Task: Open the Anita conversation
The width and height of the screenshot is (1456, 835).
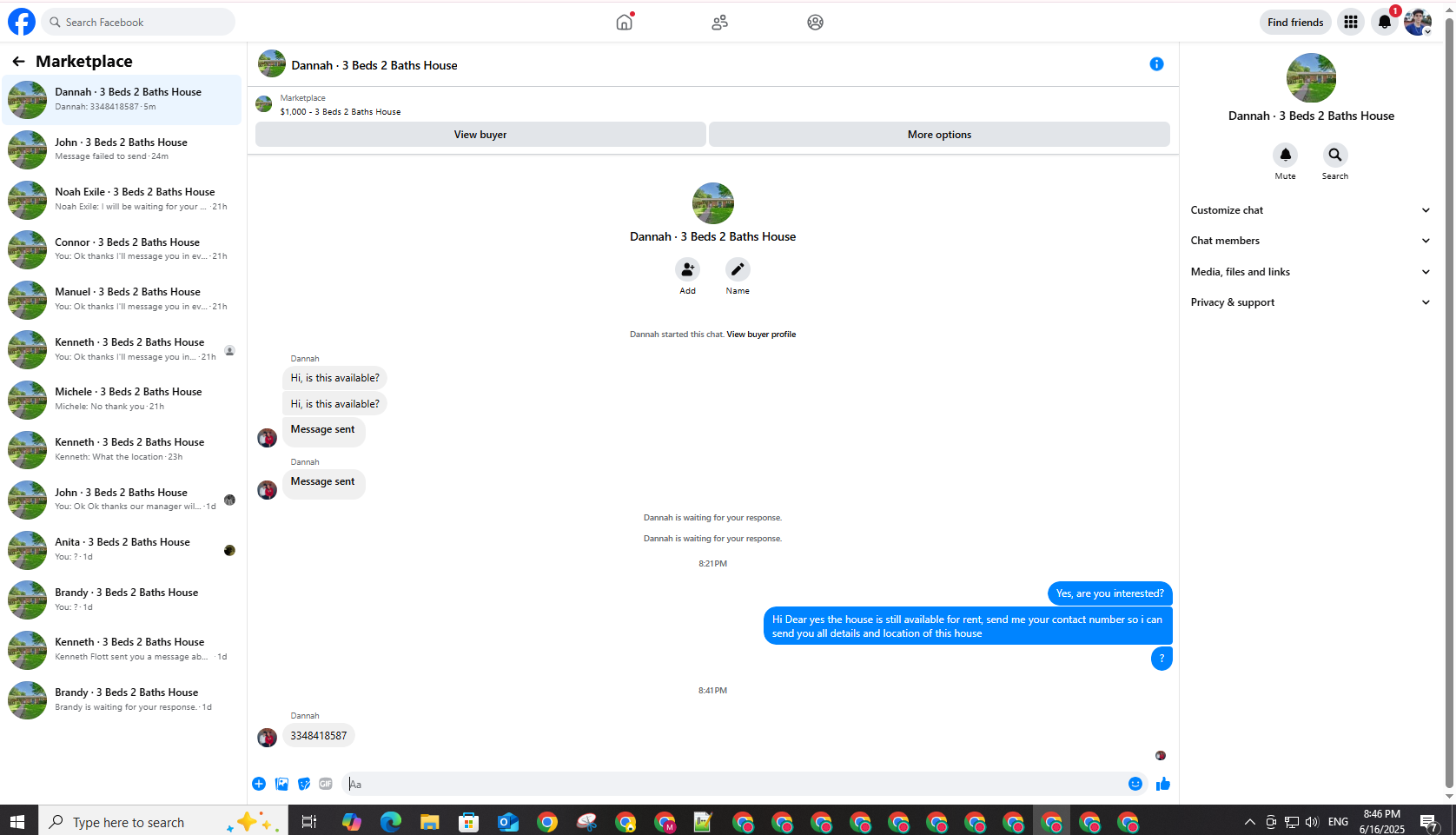Action: point(122,550)
